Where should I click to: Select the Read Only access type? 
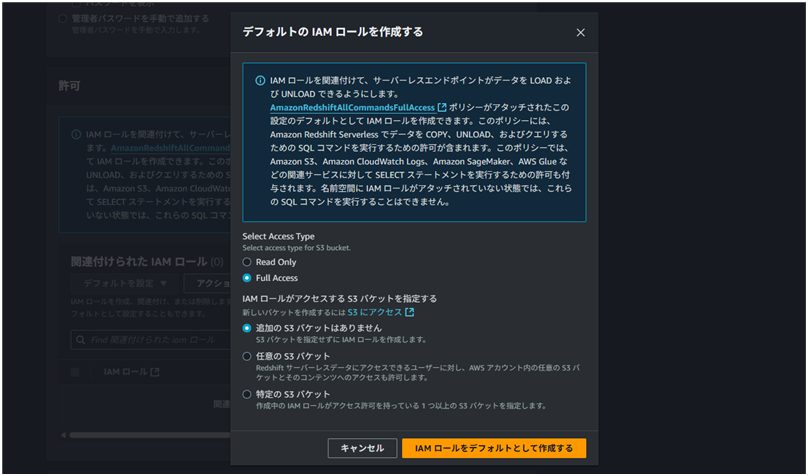(247, 262)
